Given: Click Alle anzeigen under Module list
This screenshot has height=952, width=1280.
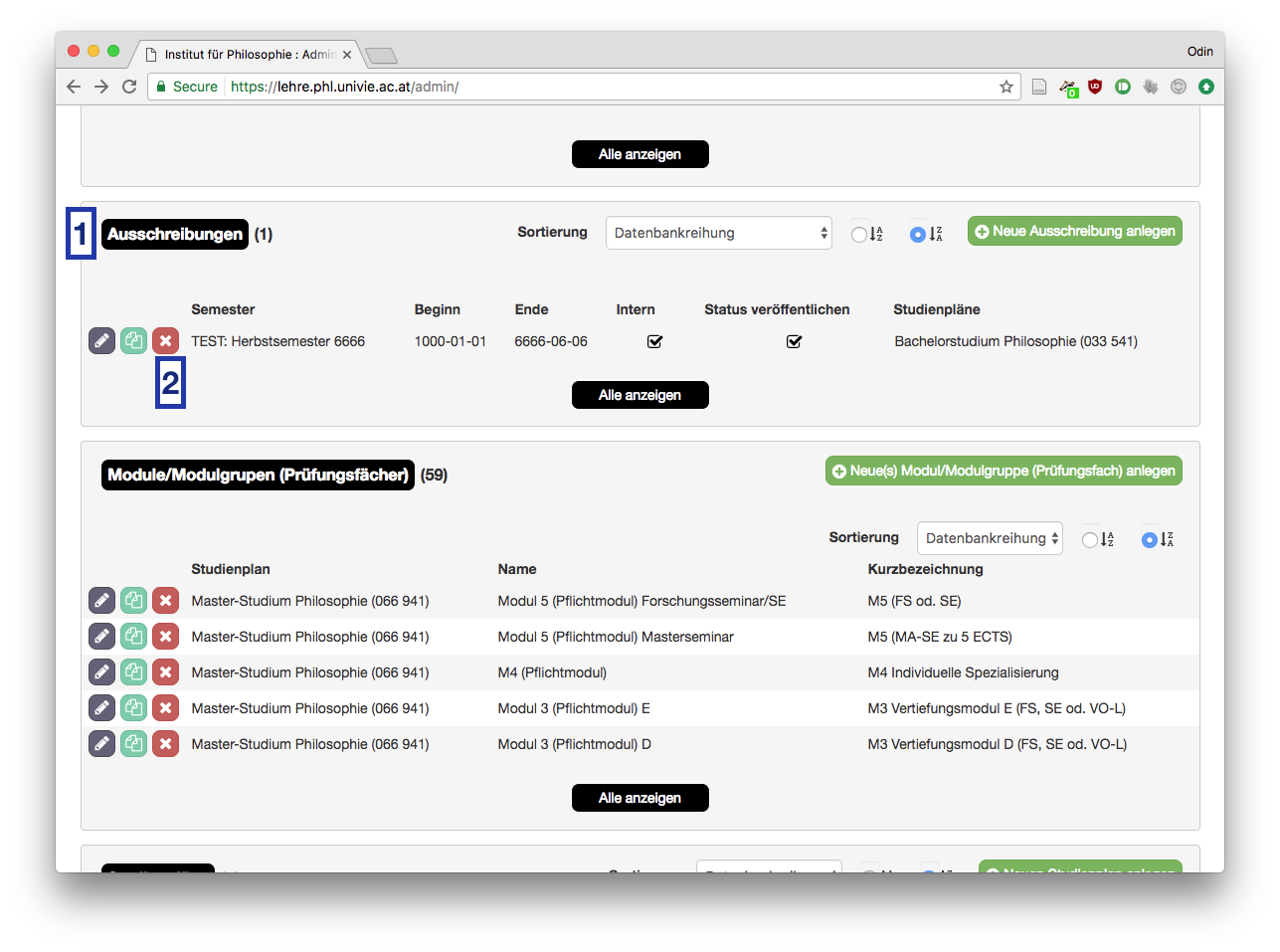Looking at the screenshot, I should (x=640, y=798).
